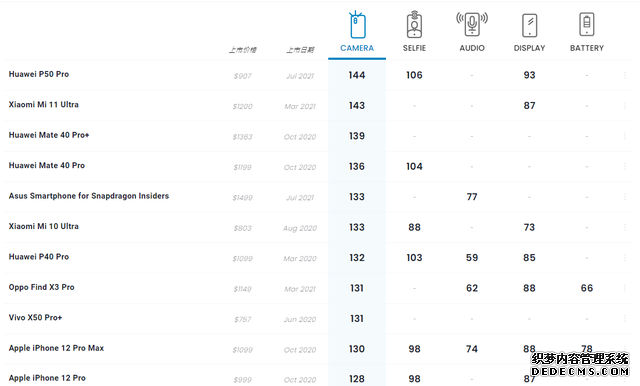Select the BATTERY category icon

587,24
